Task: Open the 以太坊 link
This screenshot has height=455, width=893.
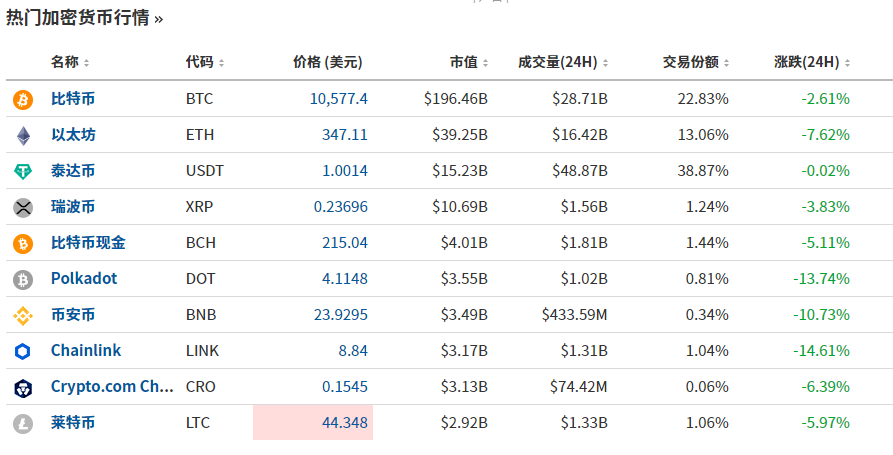Action: point(73,134)
